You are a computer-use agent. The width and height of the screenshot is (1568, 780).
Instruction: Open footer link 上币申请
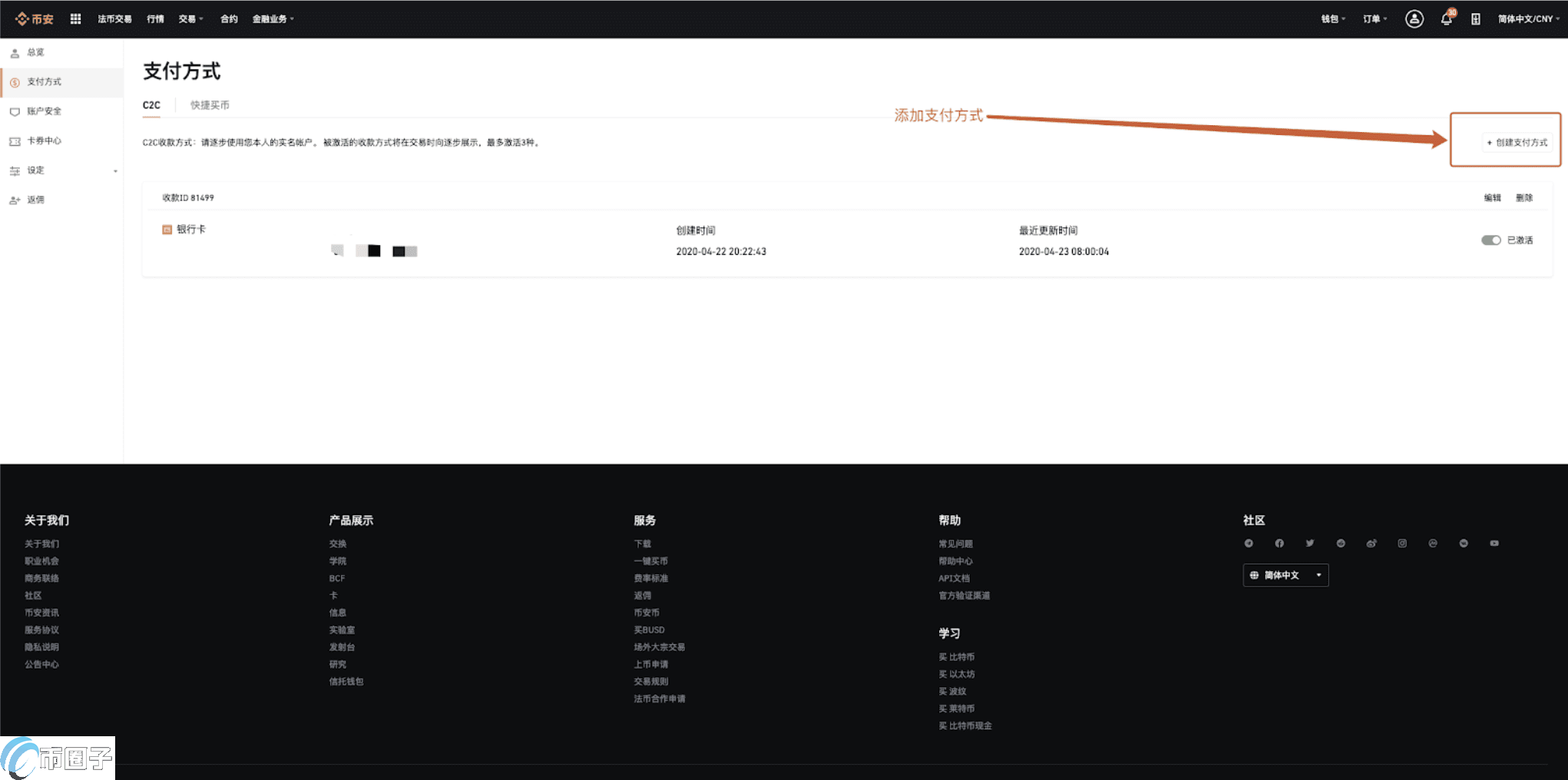(x=650, y=665)
